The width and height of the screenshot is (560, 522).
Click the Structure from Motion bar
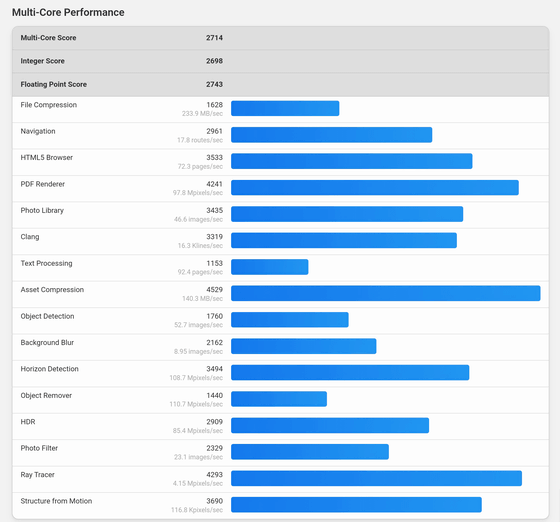(356, 505)
